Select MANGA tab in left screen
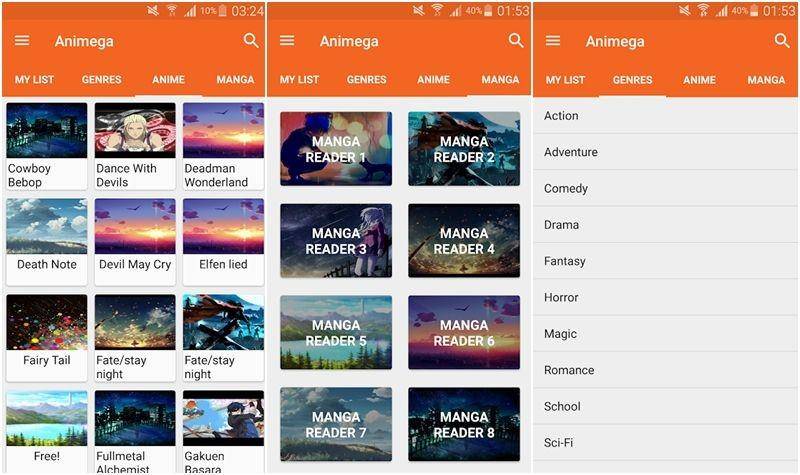 [x=235, y=80]
